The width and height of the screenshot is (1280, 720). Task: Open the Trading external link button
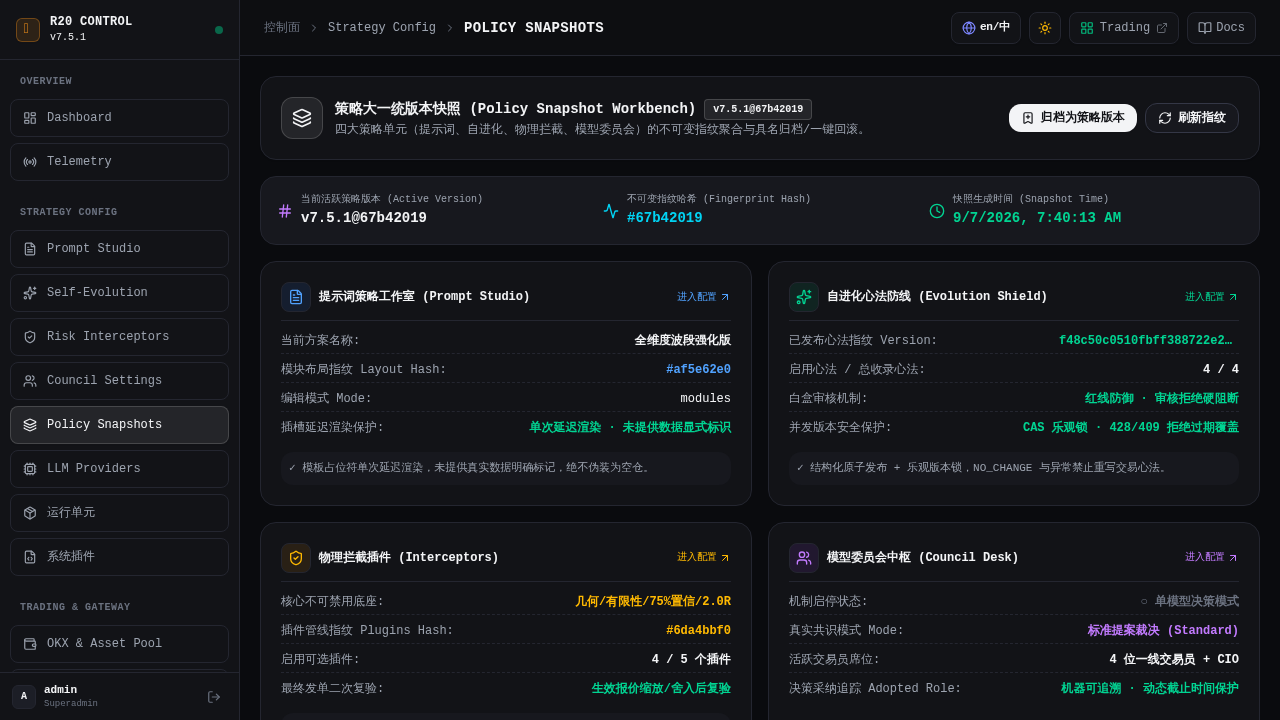[x=1124, y=28]
